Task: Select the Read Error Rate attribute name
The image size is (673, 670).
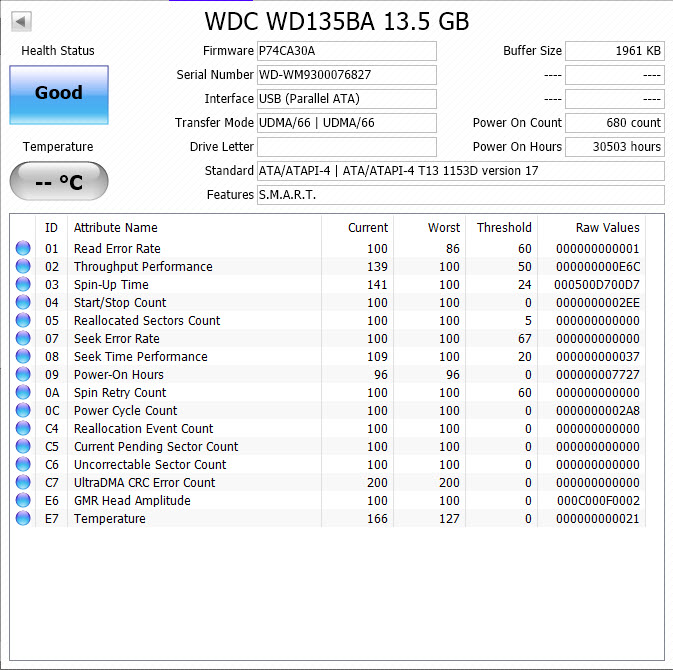Action: [x=117, y=249]
